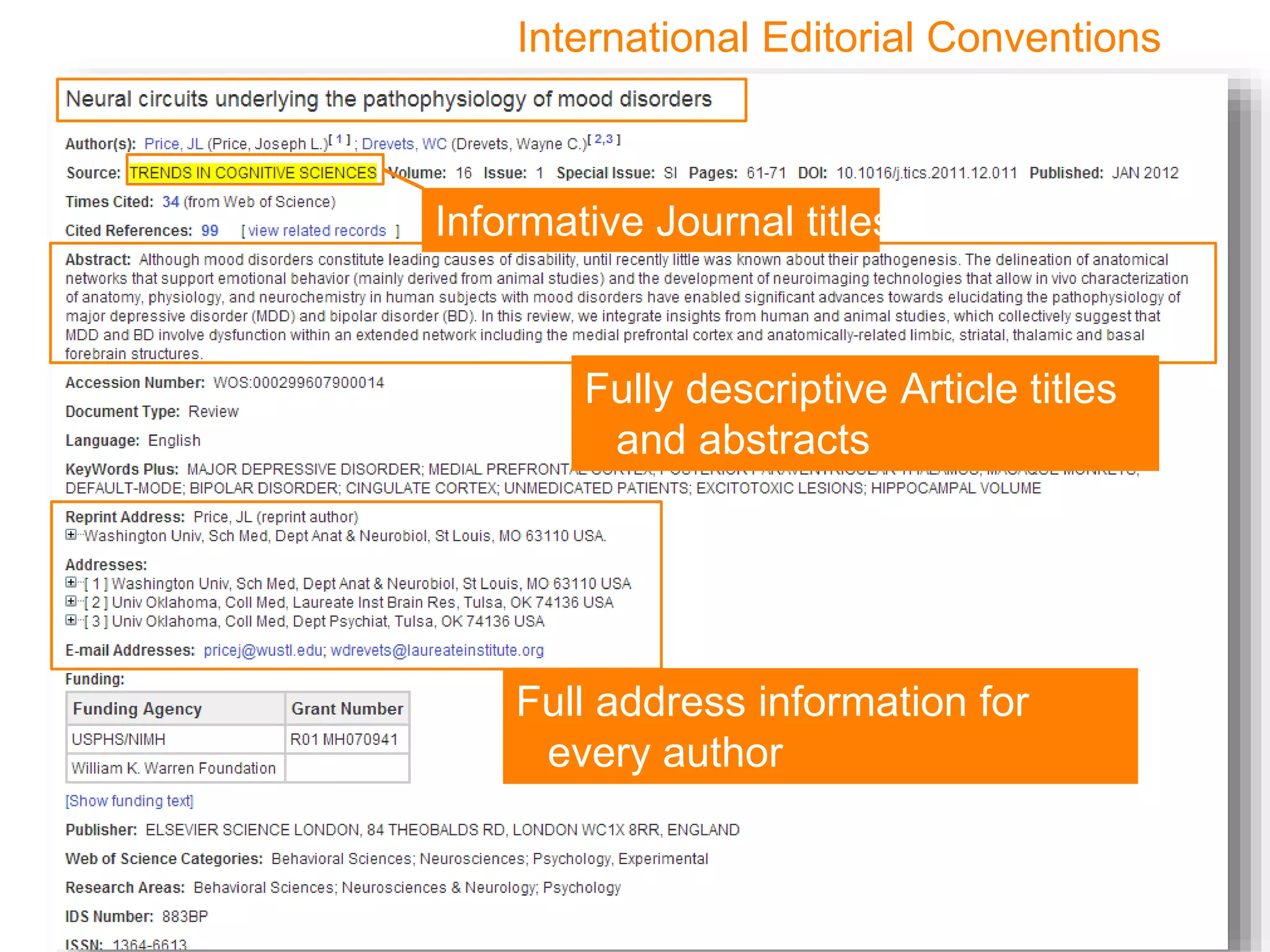Select Language value English
The width and height of the screenshot is (1270, 952).
pos(174,441)
